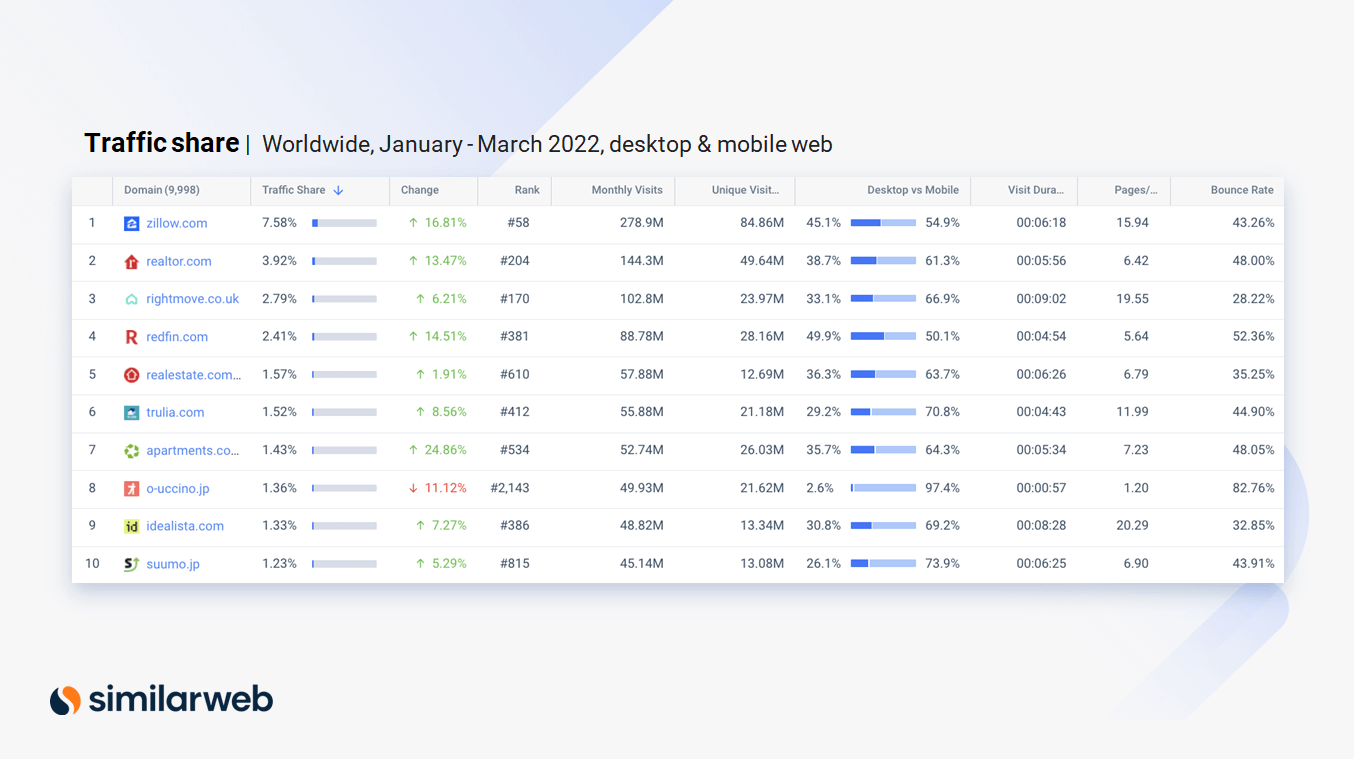Sort by the Monthly Visits column header

click(x=627, y=190)
